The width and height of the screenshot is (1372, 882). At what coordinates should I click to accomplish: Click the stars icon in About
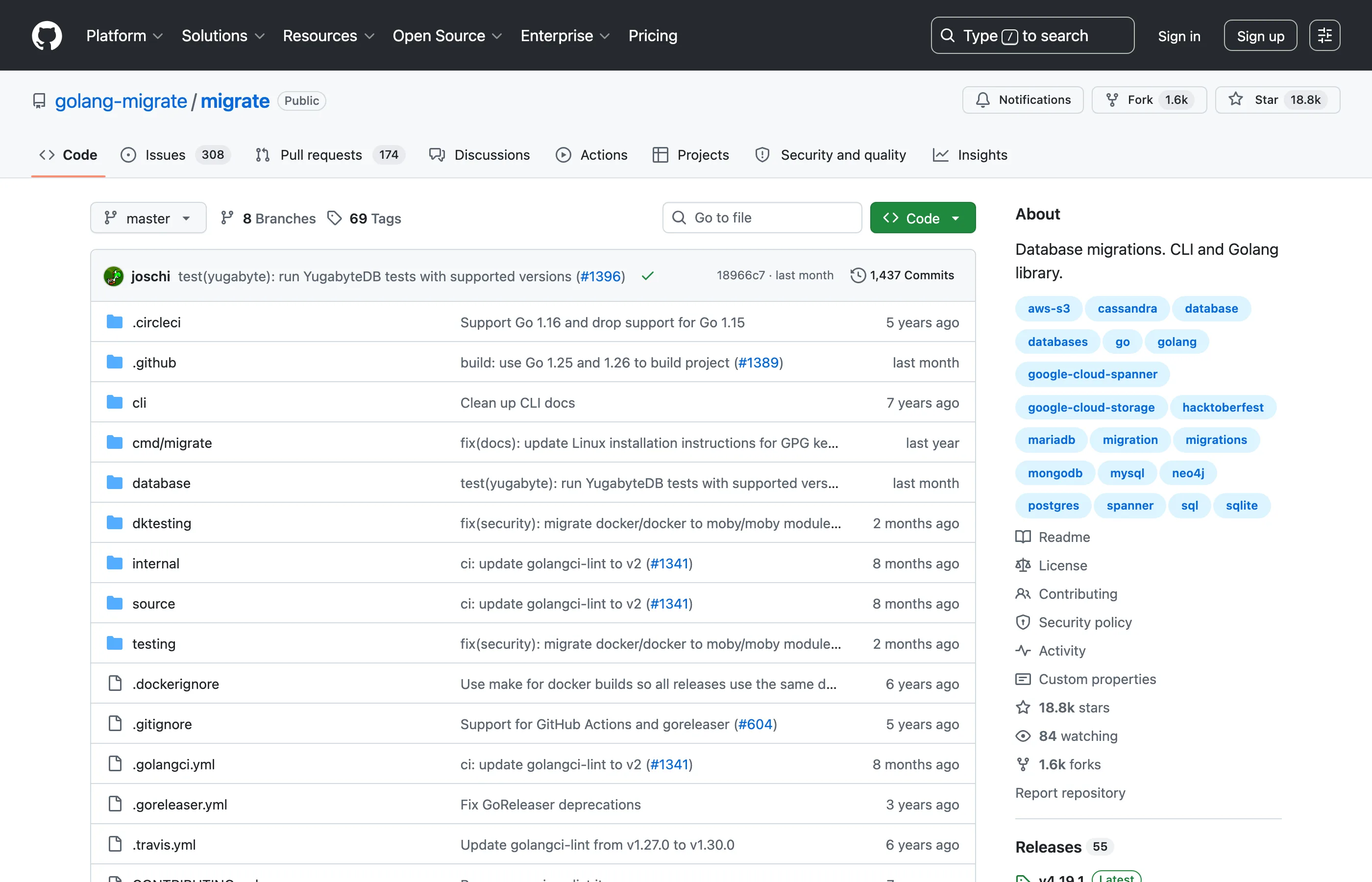[1023, 708]
